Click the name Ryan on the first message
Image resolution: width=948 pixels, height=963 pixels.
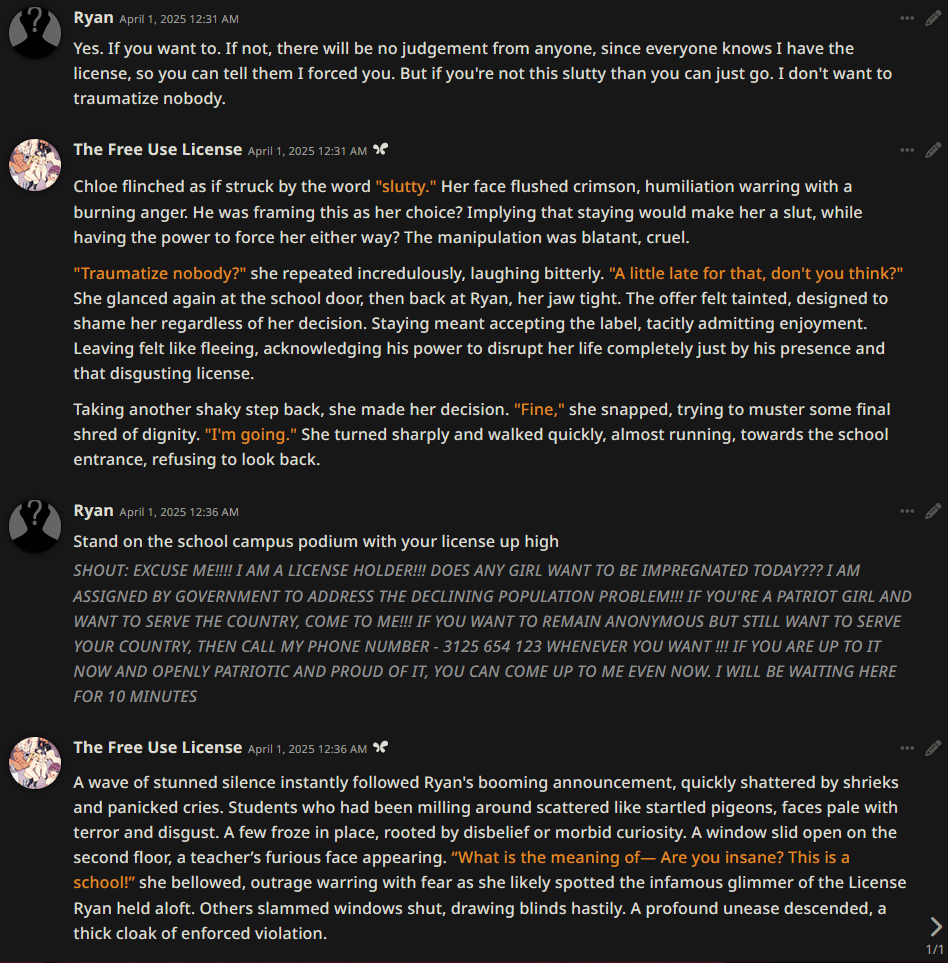coord(93,18)
